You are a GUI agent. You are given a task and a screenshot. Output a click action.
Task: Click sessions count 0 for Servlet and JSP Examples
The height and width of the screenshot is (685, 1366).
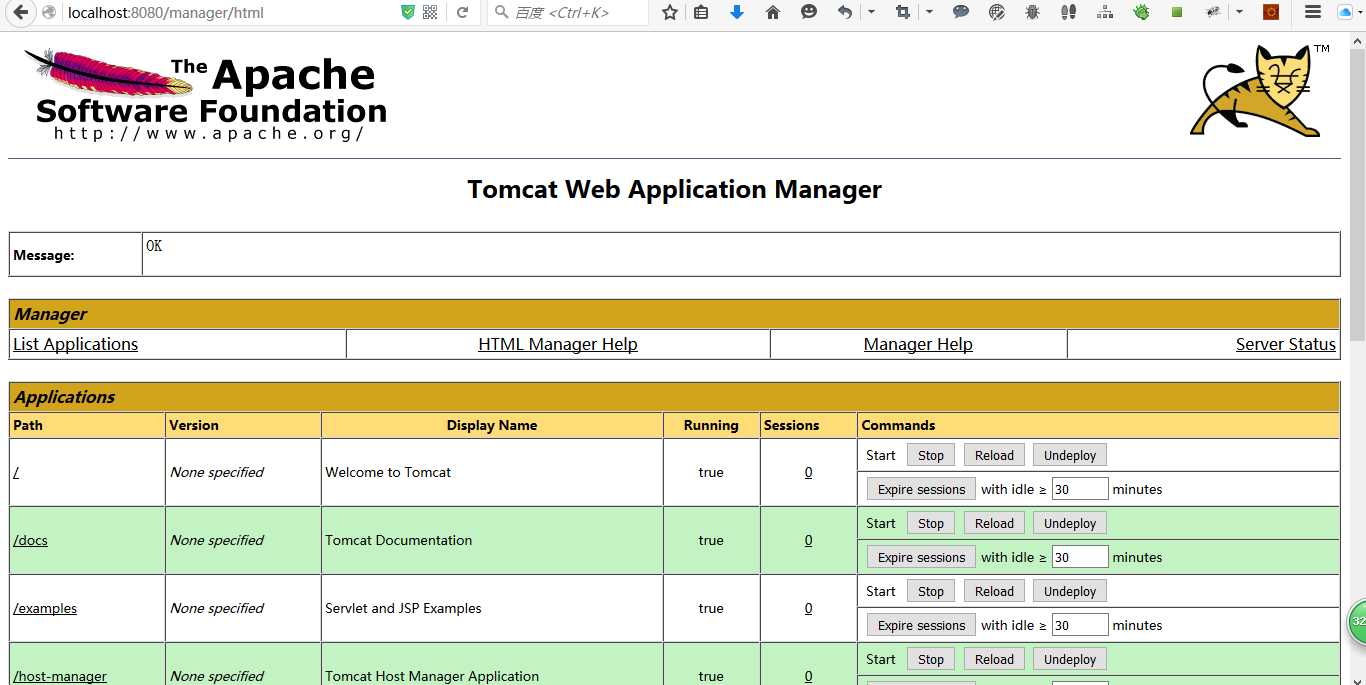(808, 608)
